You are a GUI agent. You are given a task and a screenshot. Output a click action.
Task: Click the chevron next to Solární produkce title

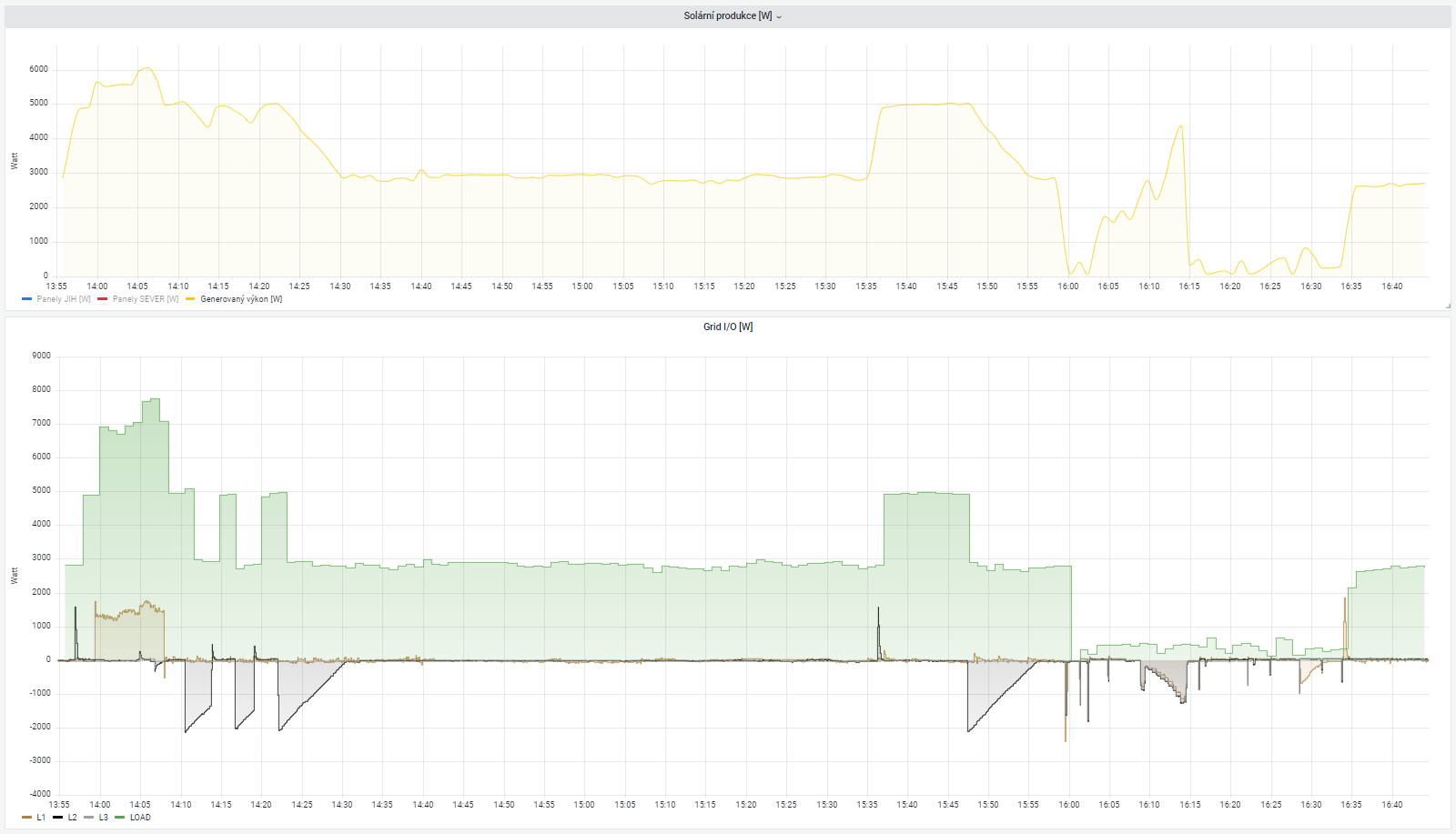point(779,17)
